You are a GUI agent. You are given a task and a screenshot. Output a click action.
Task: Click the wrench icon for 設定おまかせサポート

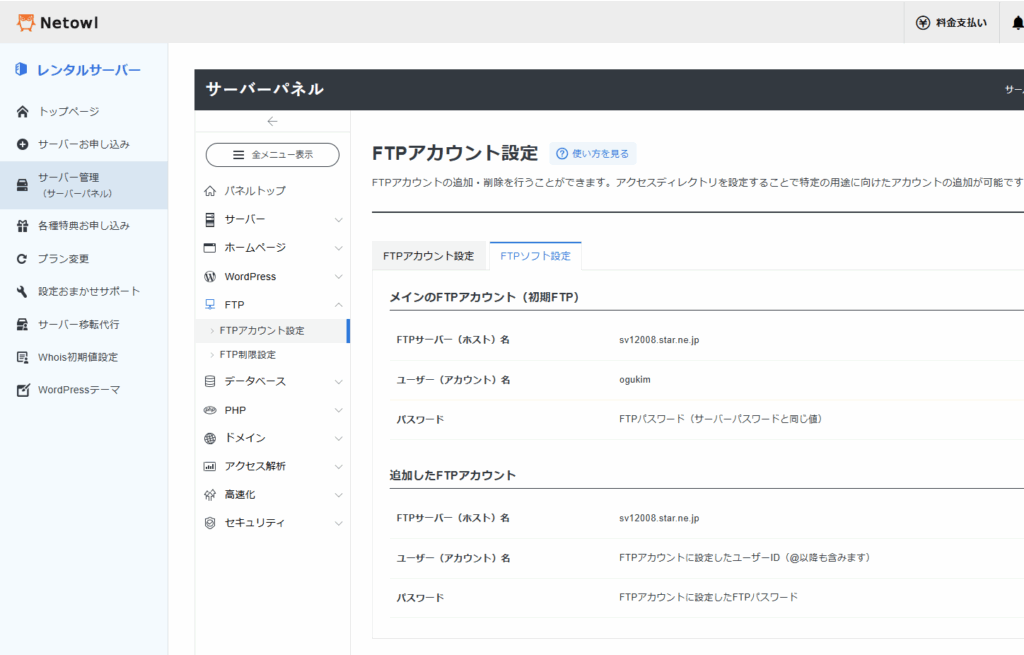(22, 292)
